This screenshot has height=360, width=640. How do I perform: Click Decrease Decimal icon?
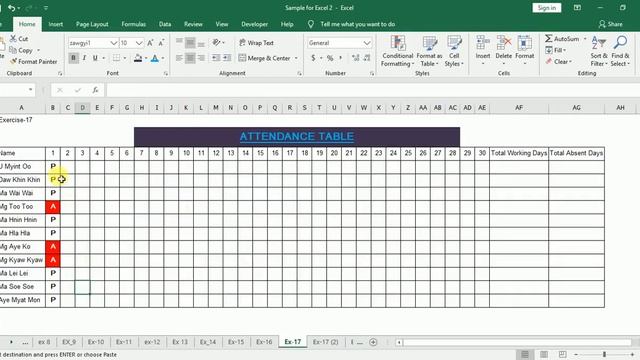tap(367, 58)
